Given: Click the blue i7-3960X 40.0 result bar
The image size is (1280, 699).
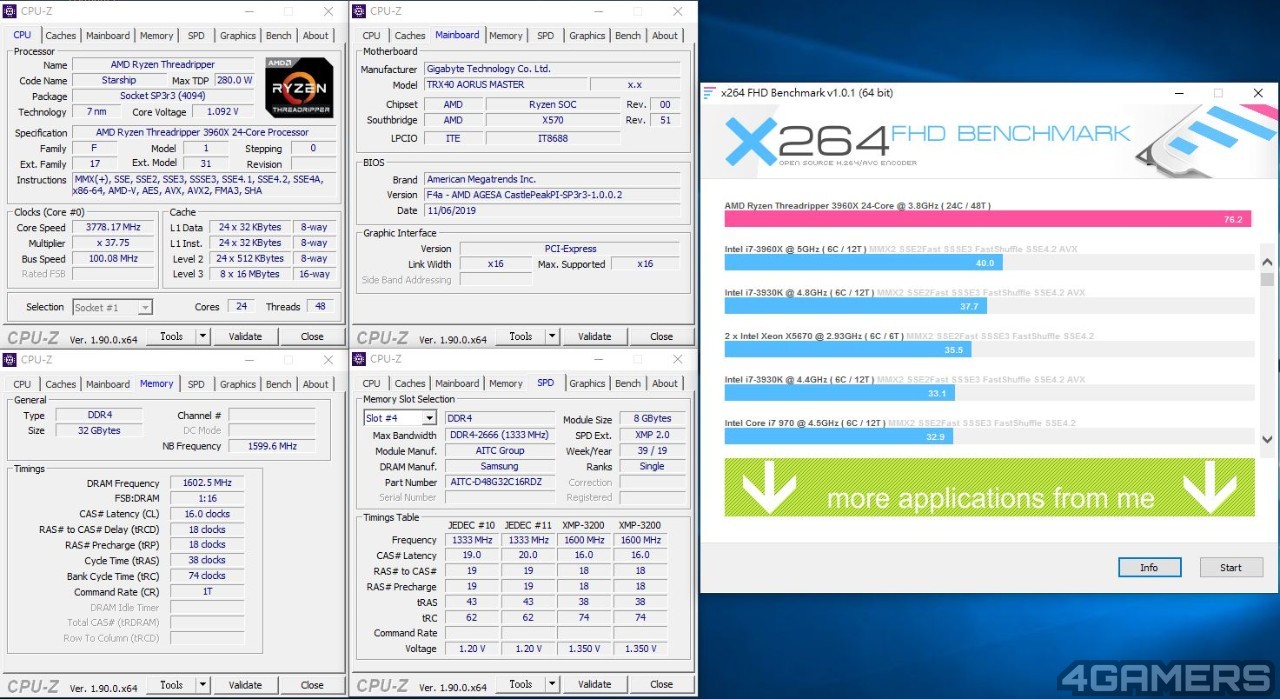Looking at the screenshot, I should [863, 263].
